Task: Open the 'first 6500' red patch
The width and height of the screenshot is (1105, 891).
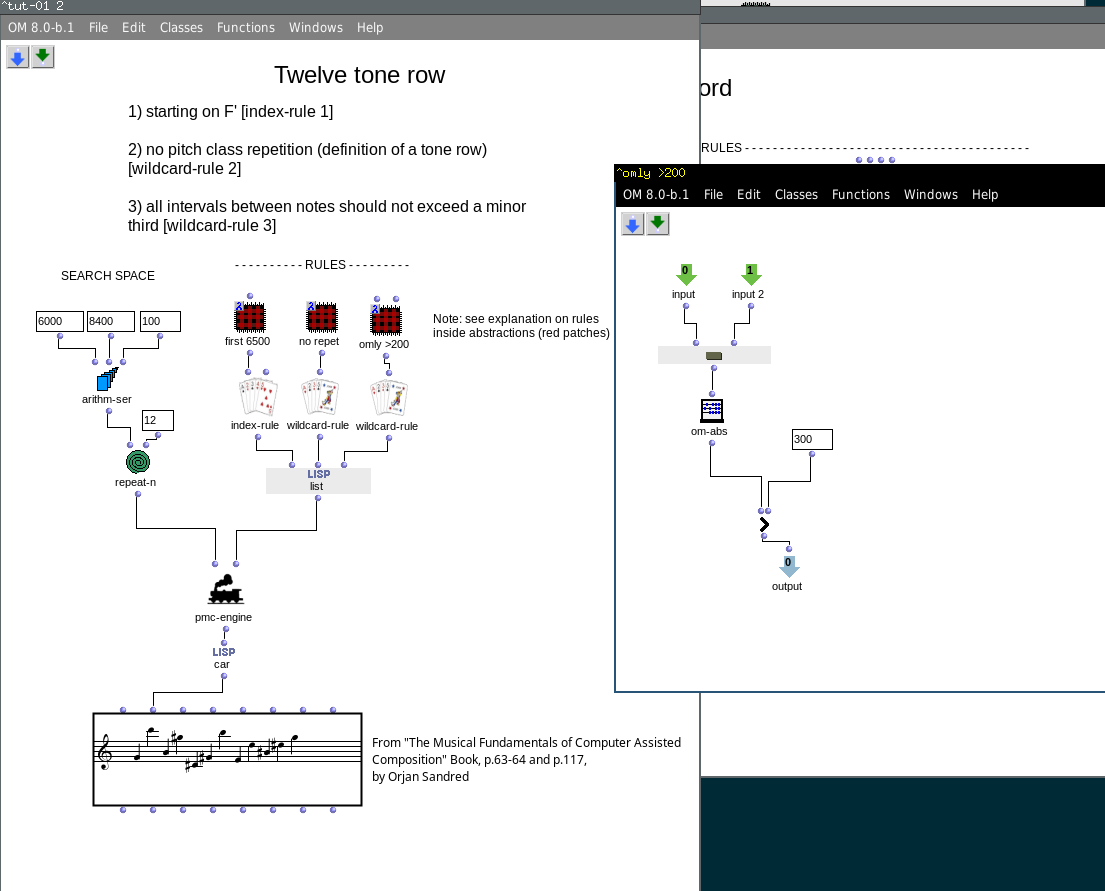Action: (x=248, y=318)
